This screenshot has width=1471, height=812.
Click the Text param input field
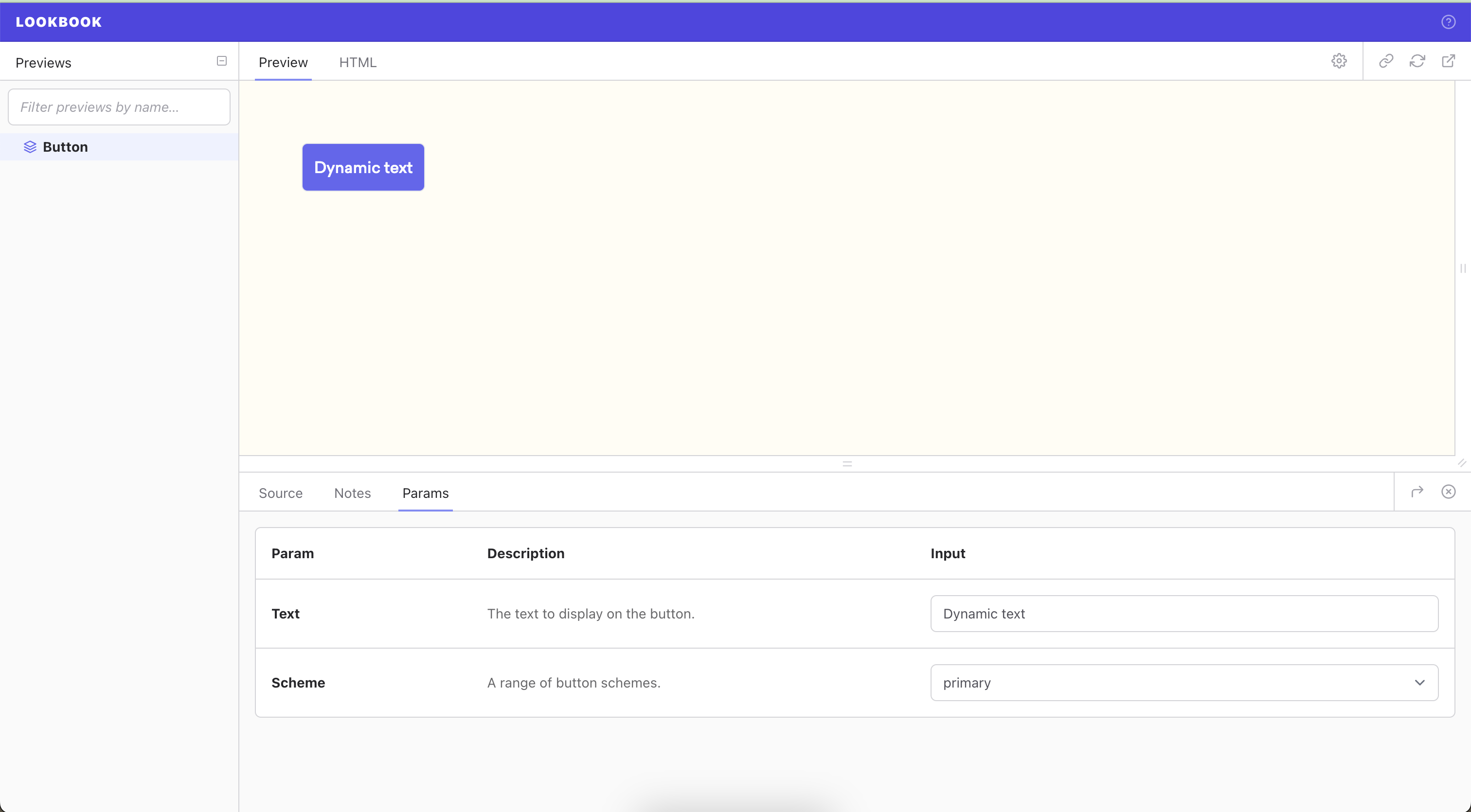point(1184,614)
